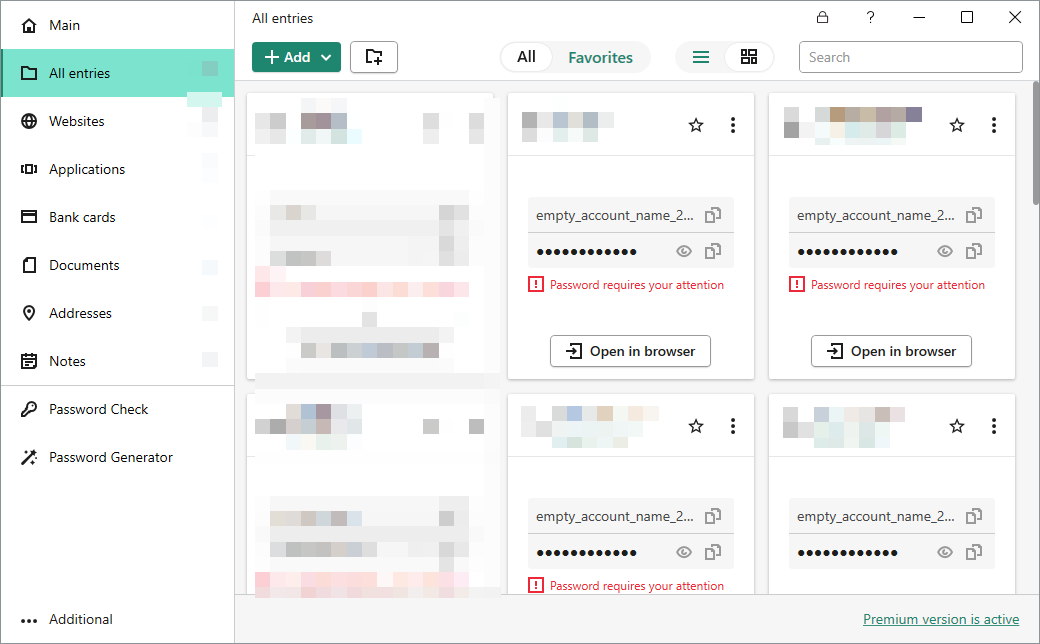
Task: Open the bottom-middle card's three-dot menu
Action: coord(733,426)
